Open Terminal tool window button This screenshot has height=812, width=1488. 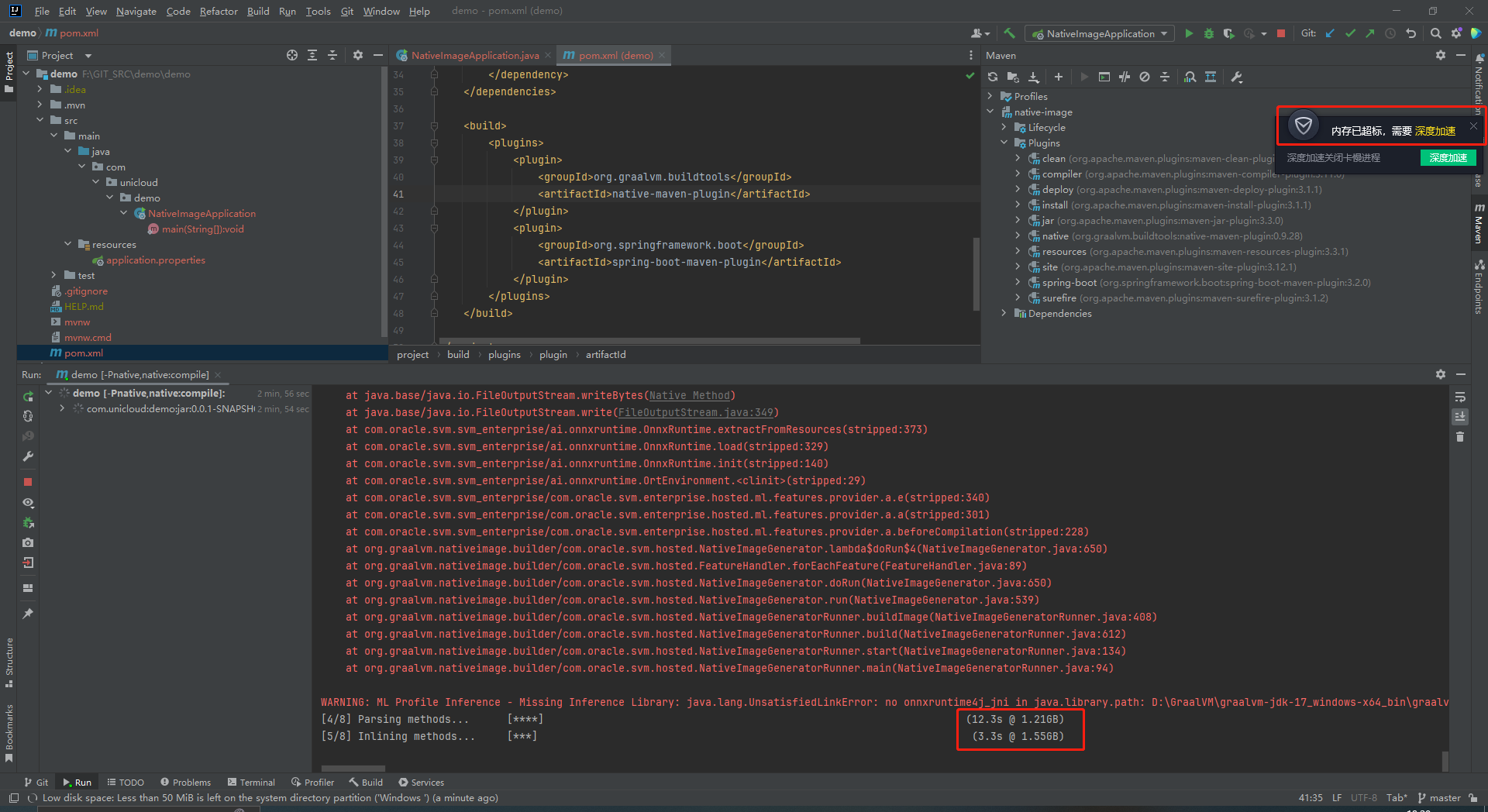tap(251, 783)
